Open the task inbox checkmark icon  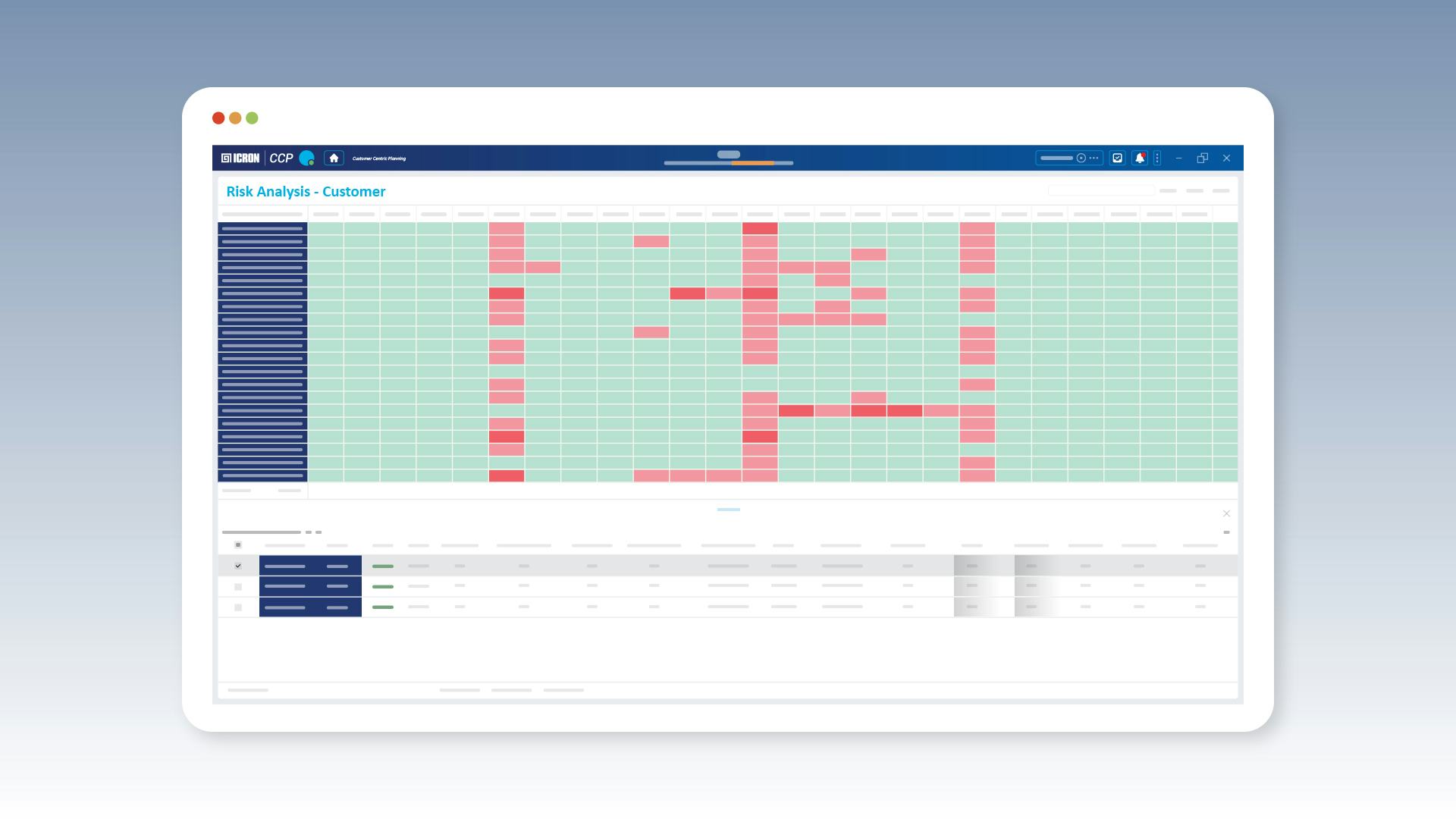(1117, 158)
